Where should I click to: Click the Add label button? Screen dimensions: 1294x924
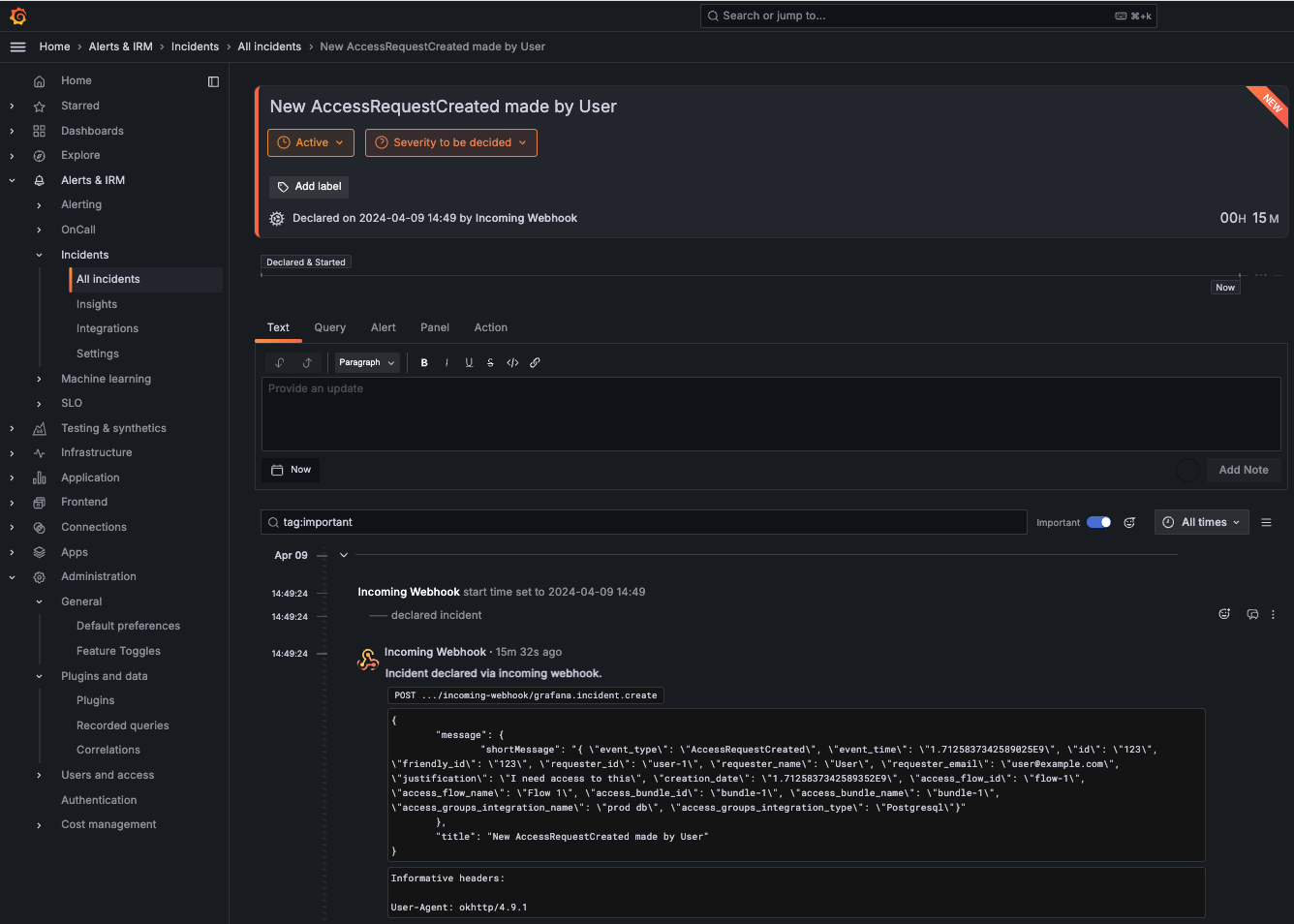[x=309, y=186]
